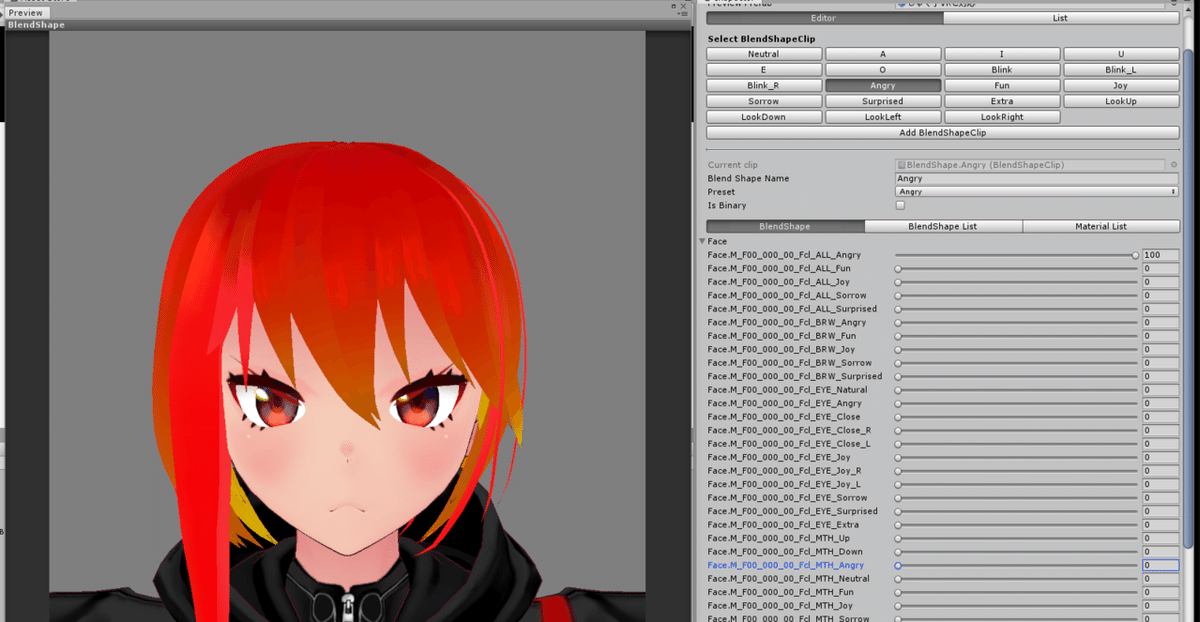Click the maximize icon above the Preview panel menu
Screen dimensions: 1200x622
[x=676, y=4]
